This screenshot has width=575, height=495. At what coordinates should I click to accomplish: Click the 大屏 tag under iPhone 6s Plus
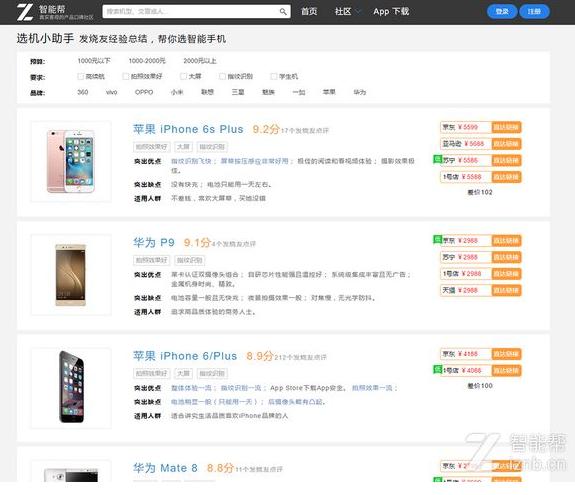point(183,147)
